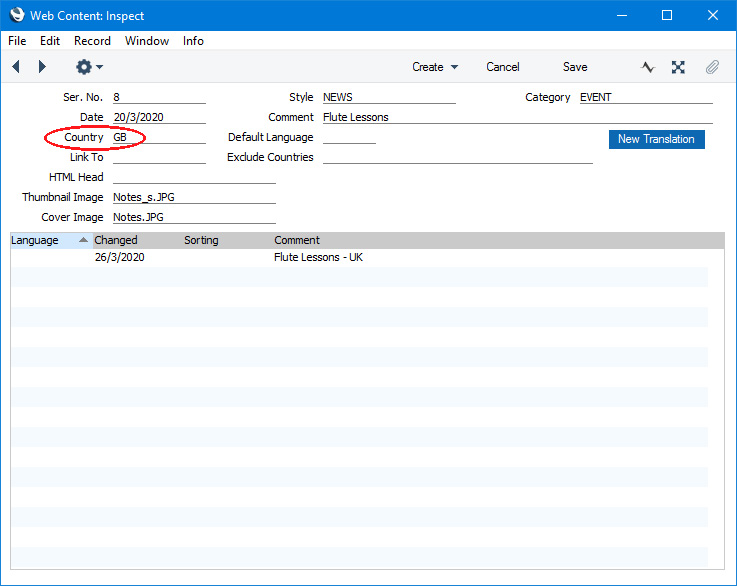Click the New Translation button
Image resolution: width=737 pixels, height=586 pixels.
coord(656,139)
